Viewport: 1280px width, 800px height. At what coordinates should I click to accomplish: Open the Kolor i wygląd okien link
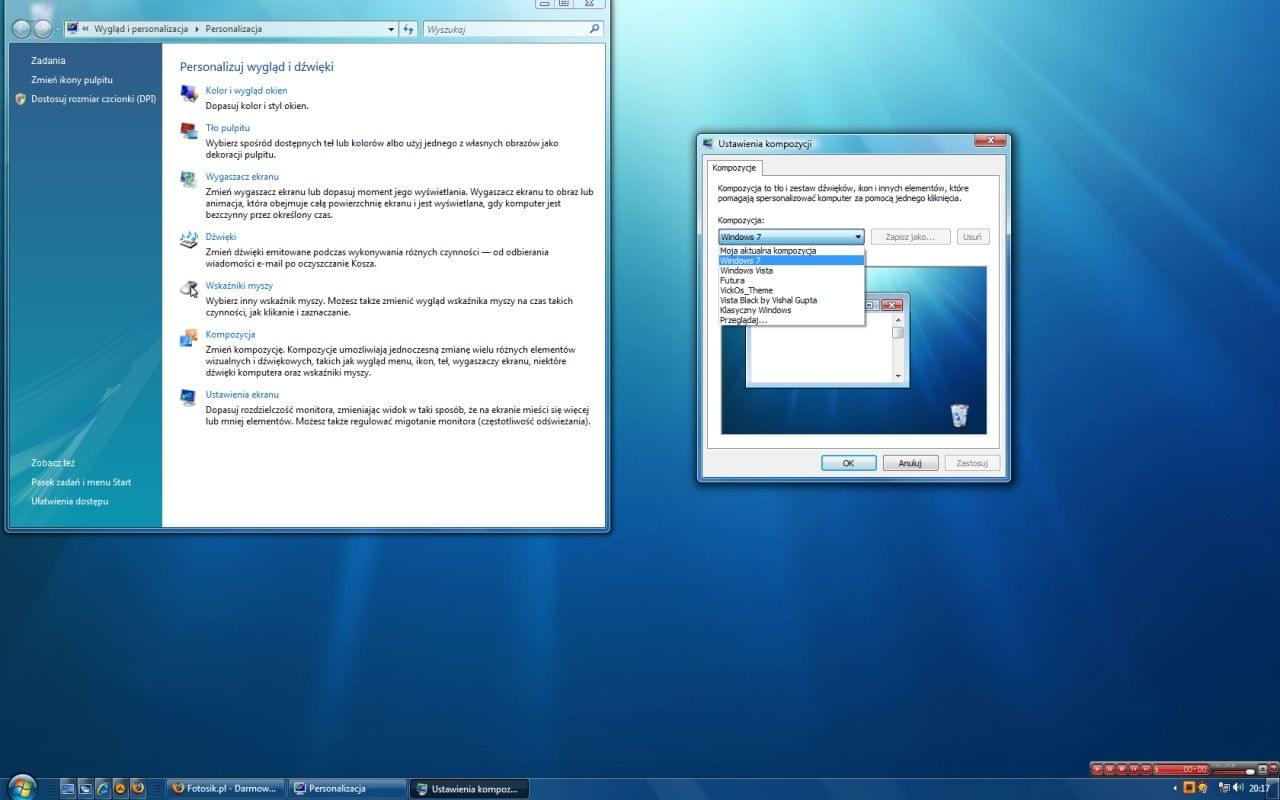[x=246, y=91]
